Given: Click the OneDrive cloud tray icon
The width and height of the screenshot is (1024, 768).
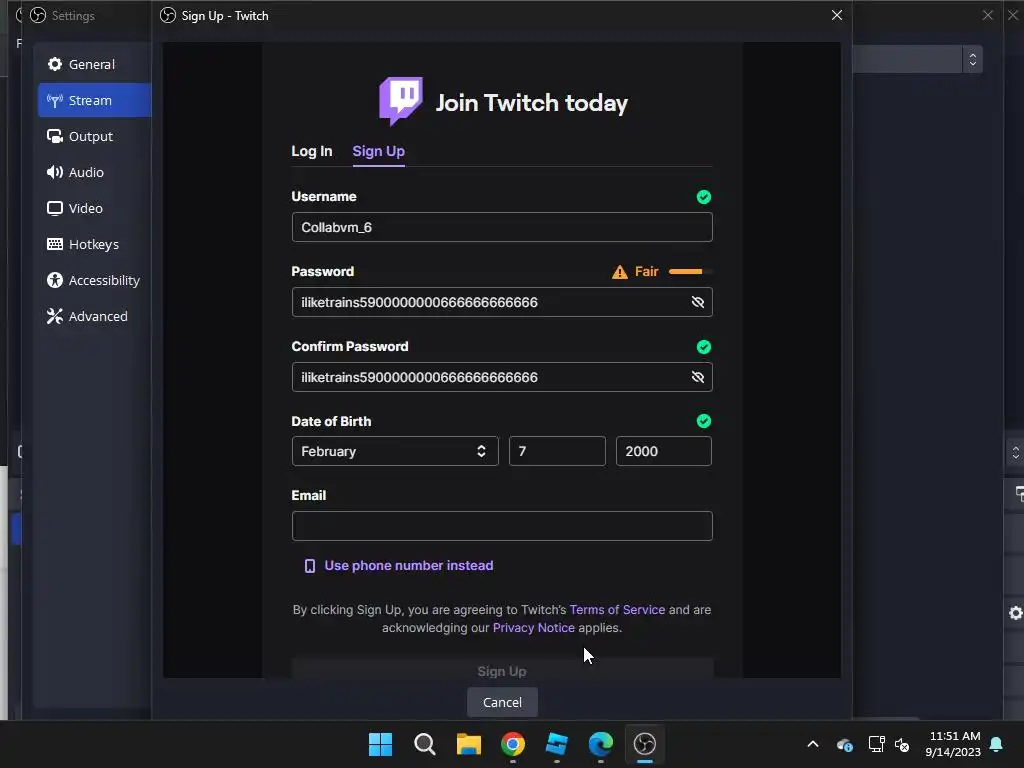Looking at the screenshot, I should pos(844,744).
